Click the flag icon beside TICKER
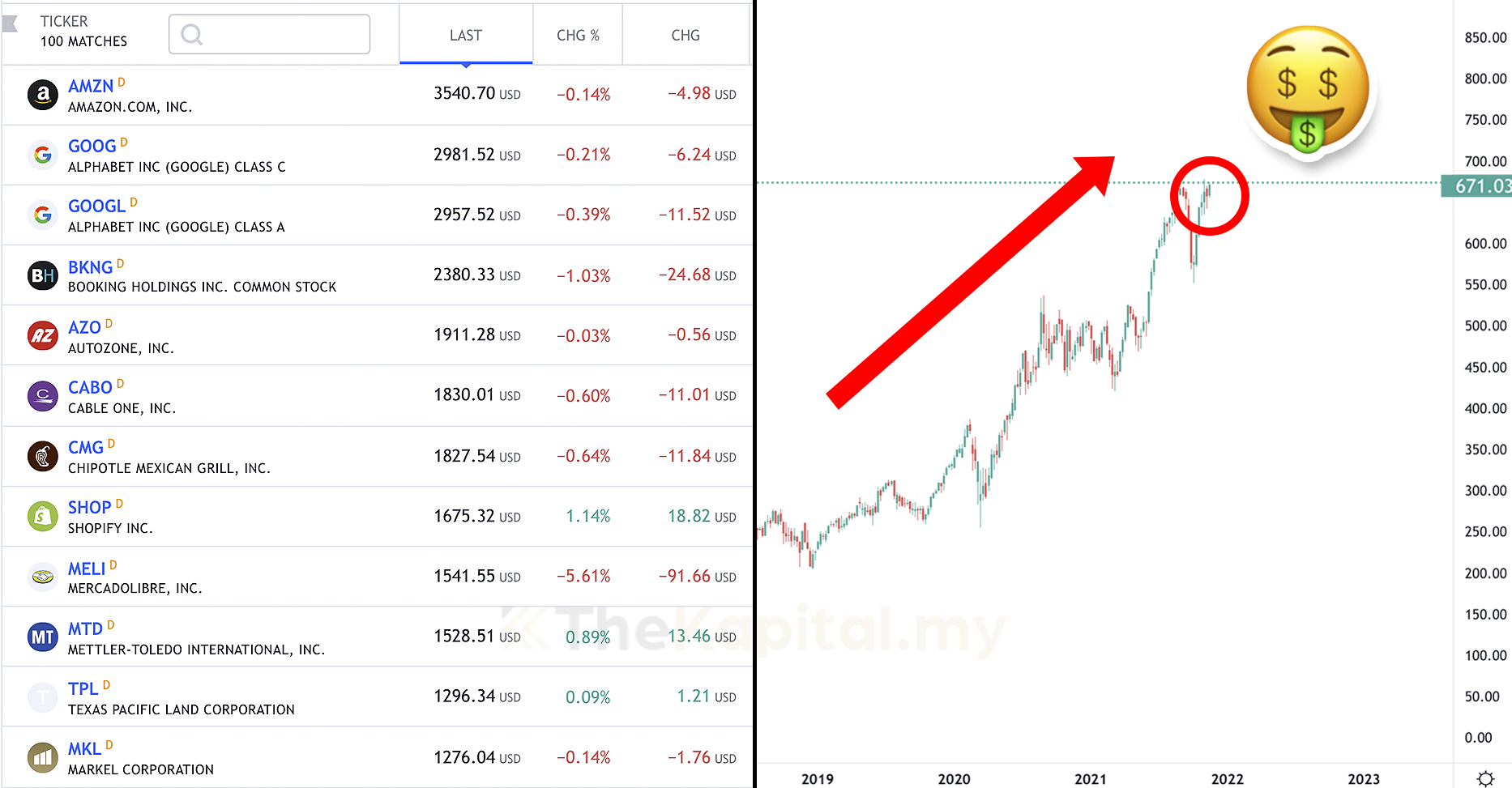 click(11, 23)
